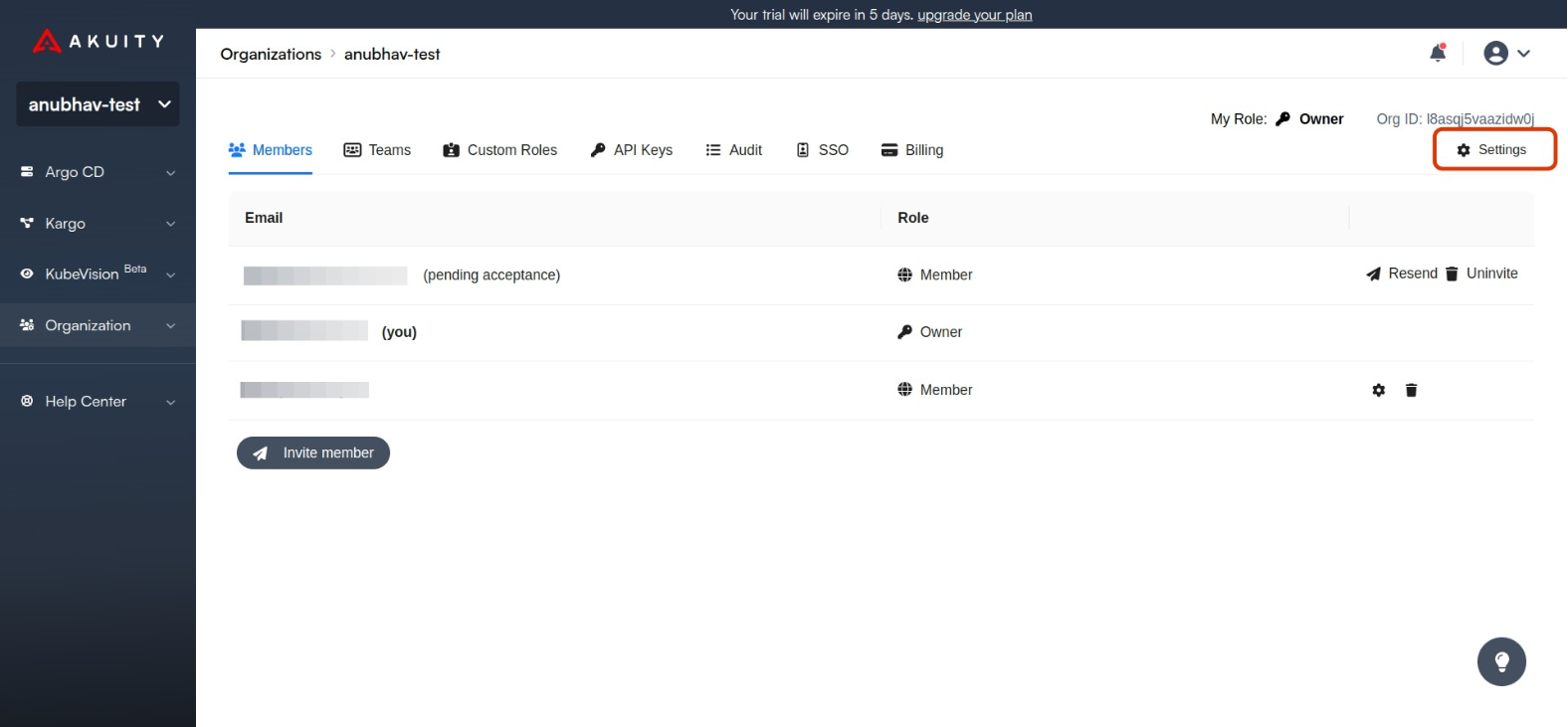Image resolution: width=1568 pixels, height=727 pixels.
Task: Click the Member role in the pending row
Action: click(935, 274)
